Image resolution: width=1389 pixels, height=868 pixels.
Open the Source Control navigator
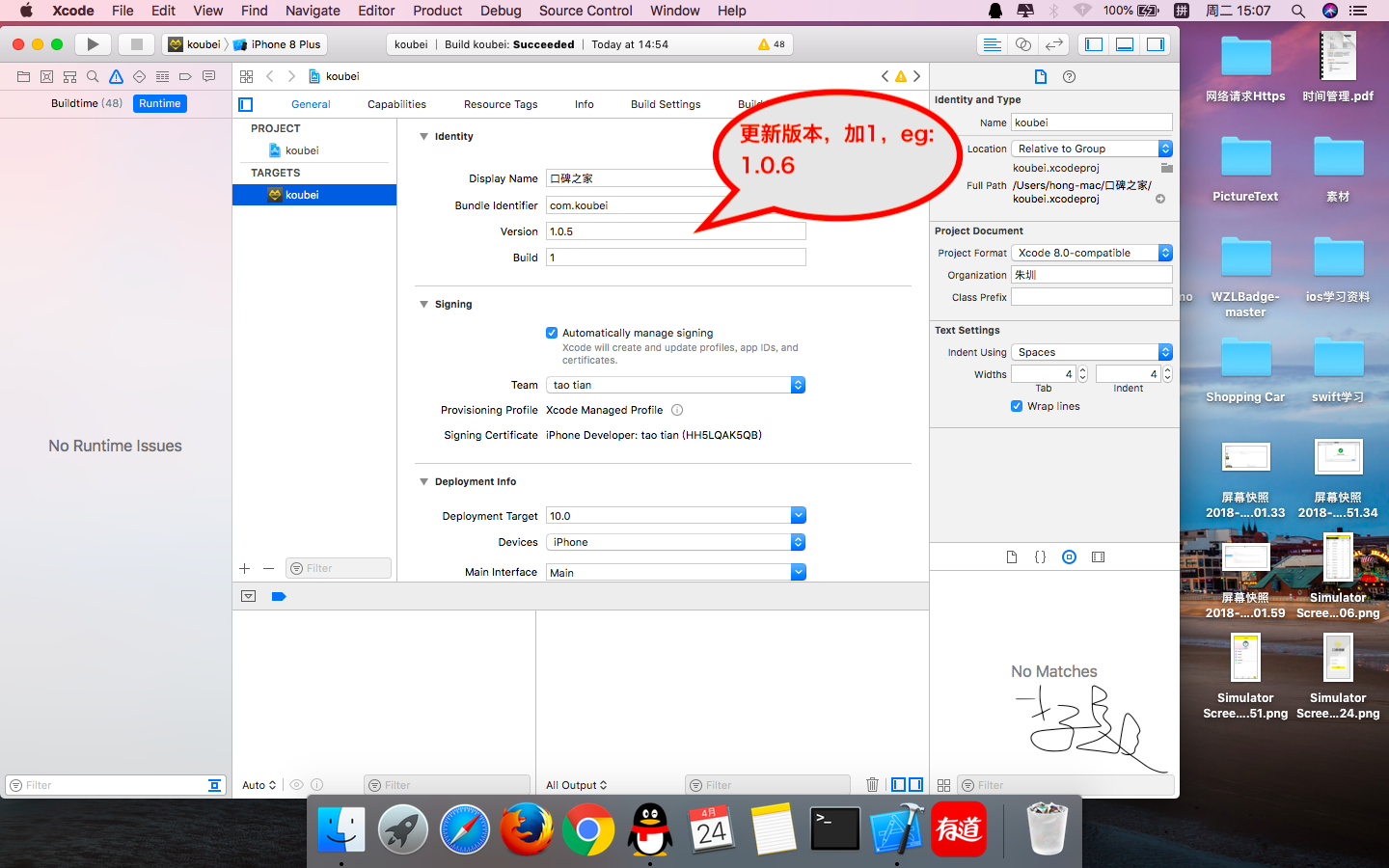[x=46, y=76]
